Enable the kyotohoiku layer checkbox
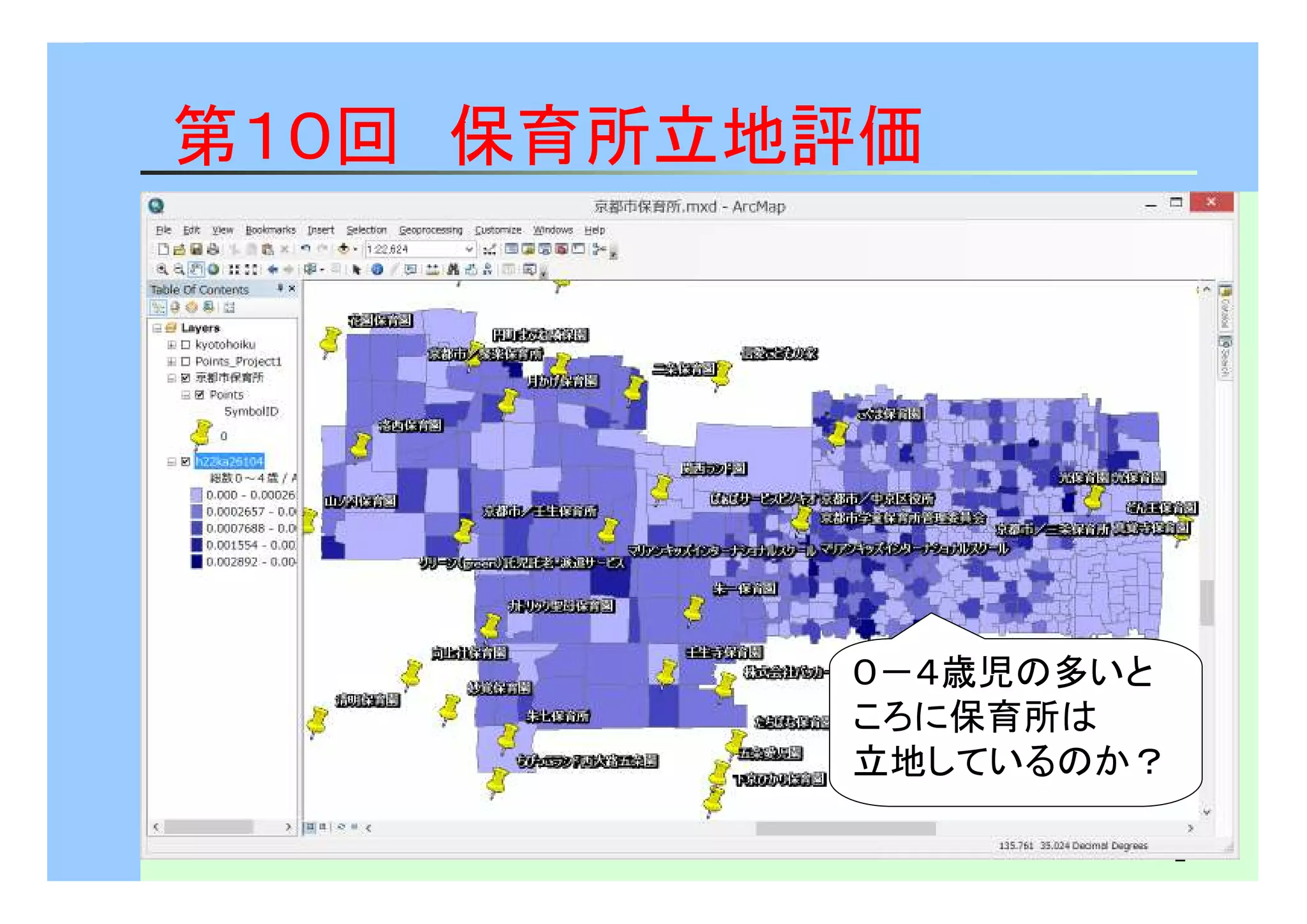1307x924 pixels. tap(186, 345)
